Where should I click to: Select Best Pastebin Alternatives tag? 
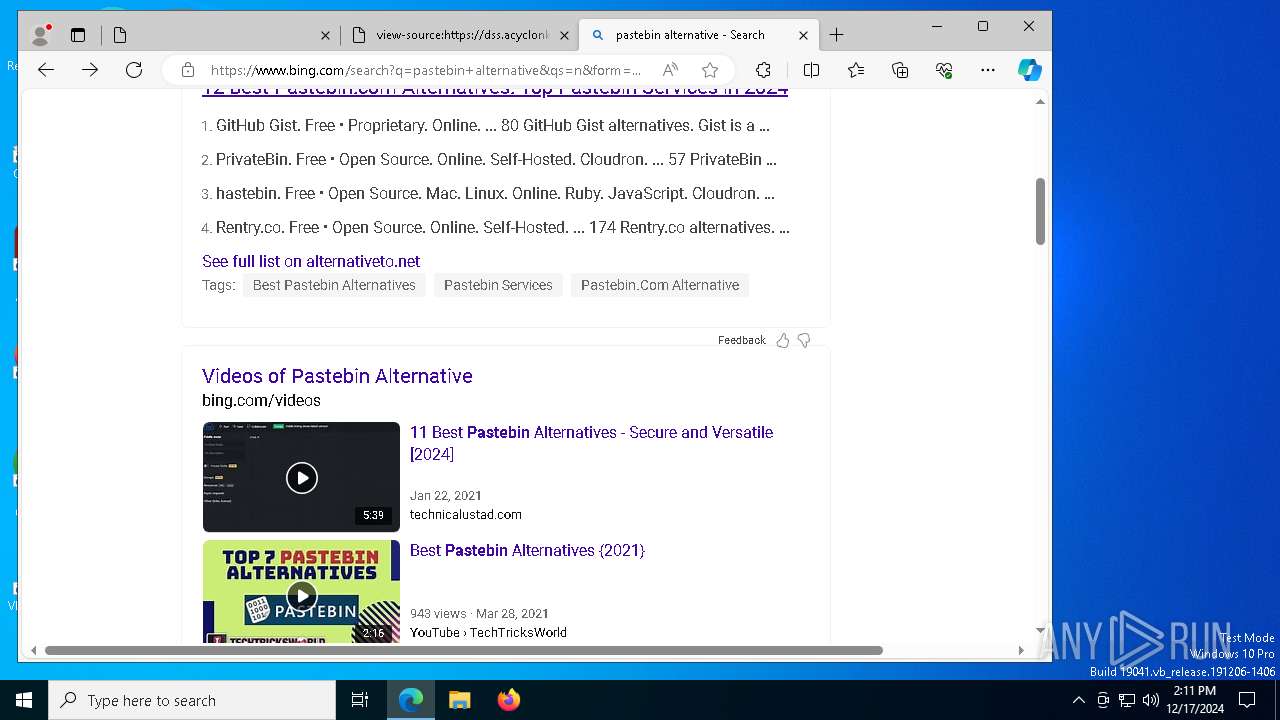[334, 285]
